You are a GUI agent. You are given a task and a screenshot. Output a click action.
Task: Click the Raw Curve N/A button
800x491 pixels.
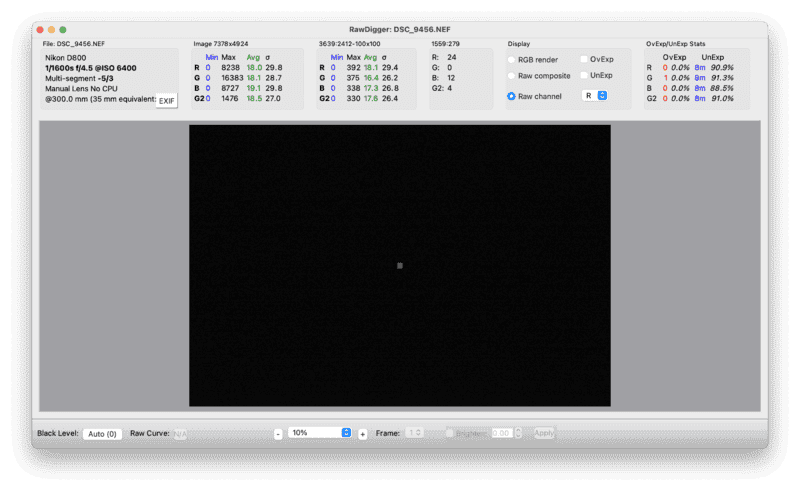(x=180, y=434)
